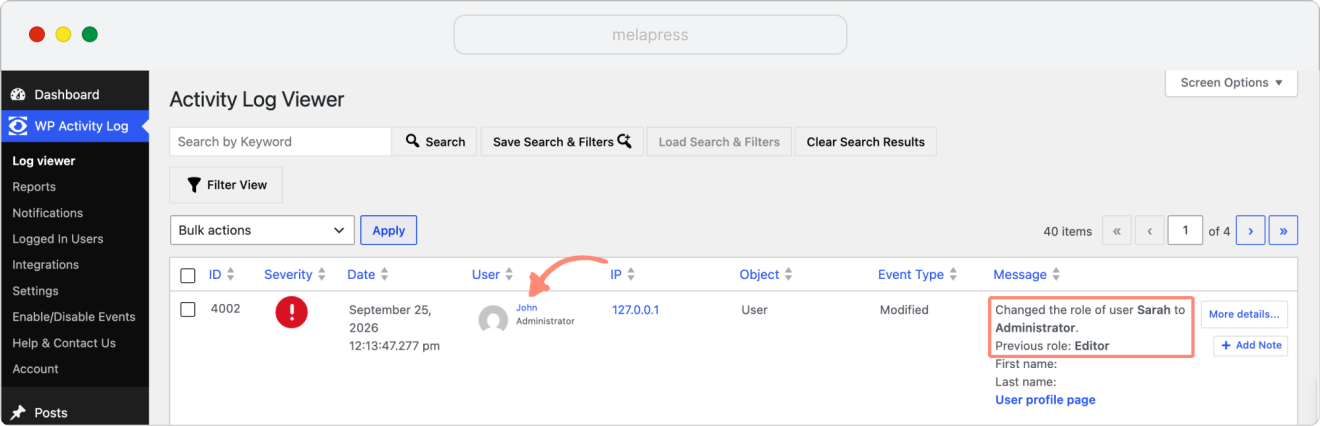Viewport: 1320px width, 426px height.
Task: Sort by Date column
Action: click(368, 274)
